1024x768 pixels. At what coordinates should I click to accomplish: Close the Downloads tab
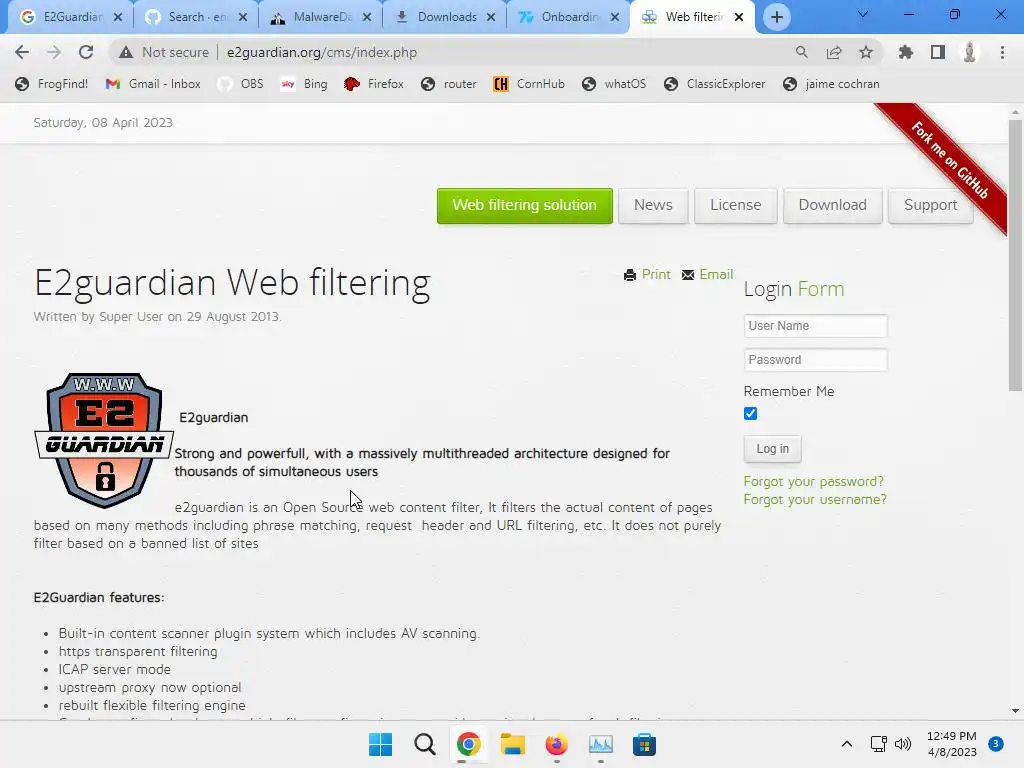pyautogui.click(x=491, y=17)
